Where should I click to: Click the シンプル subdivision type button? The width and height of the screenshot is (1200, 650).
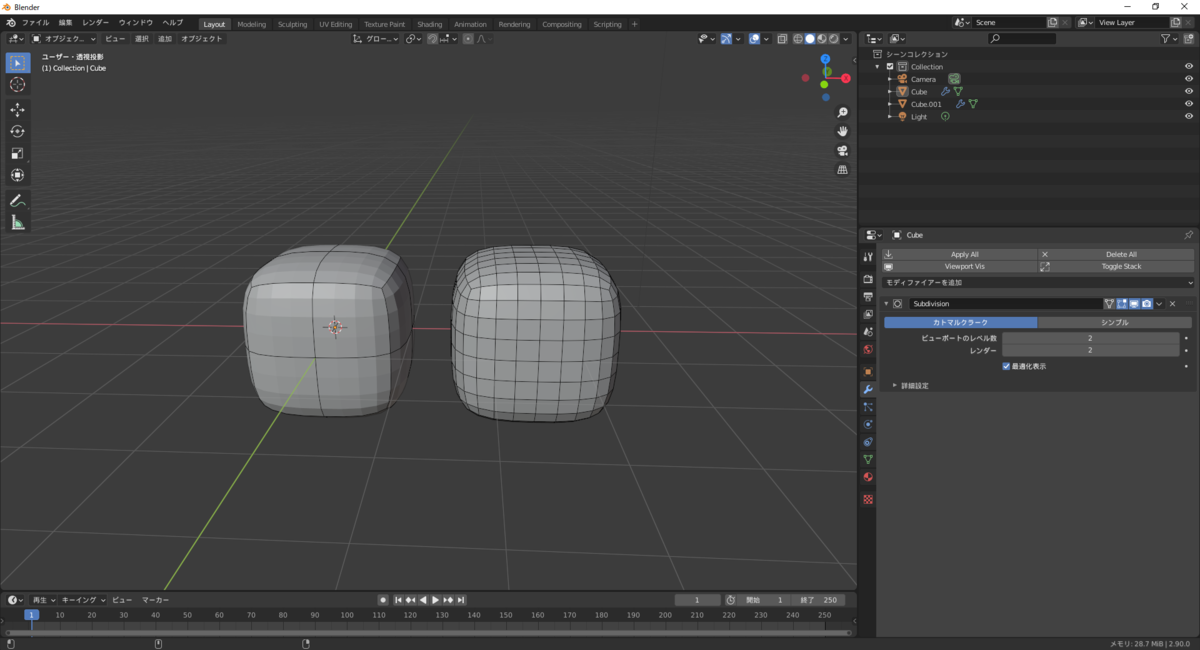(1114, 322)
